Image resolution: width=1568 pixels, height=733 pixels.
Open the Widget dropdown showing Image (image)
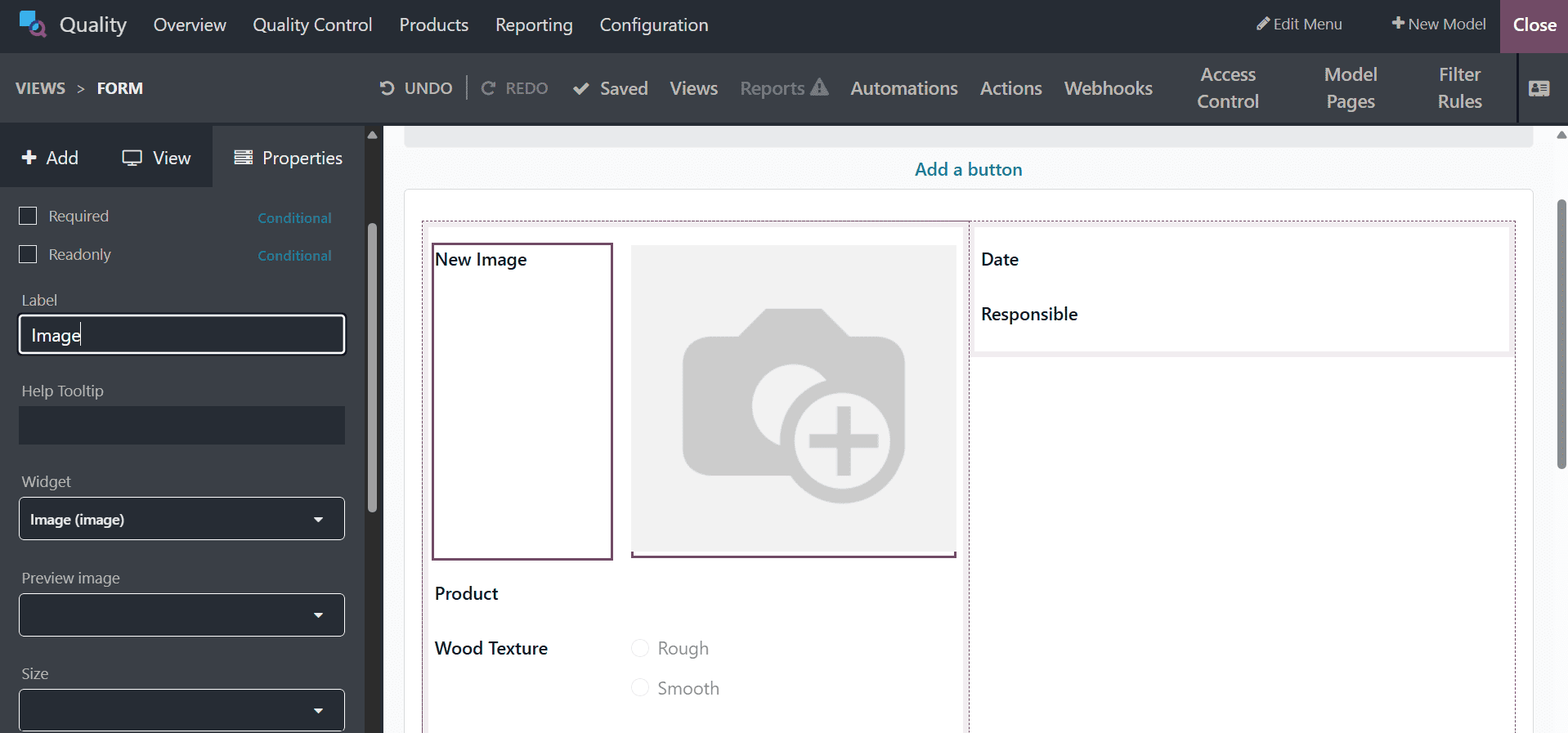click(x=181, y=519)
